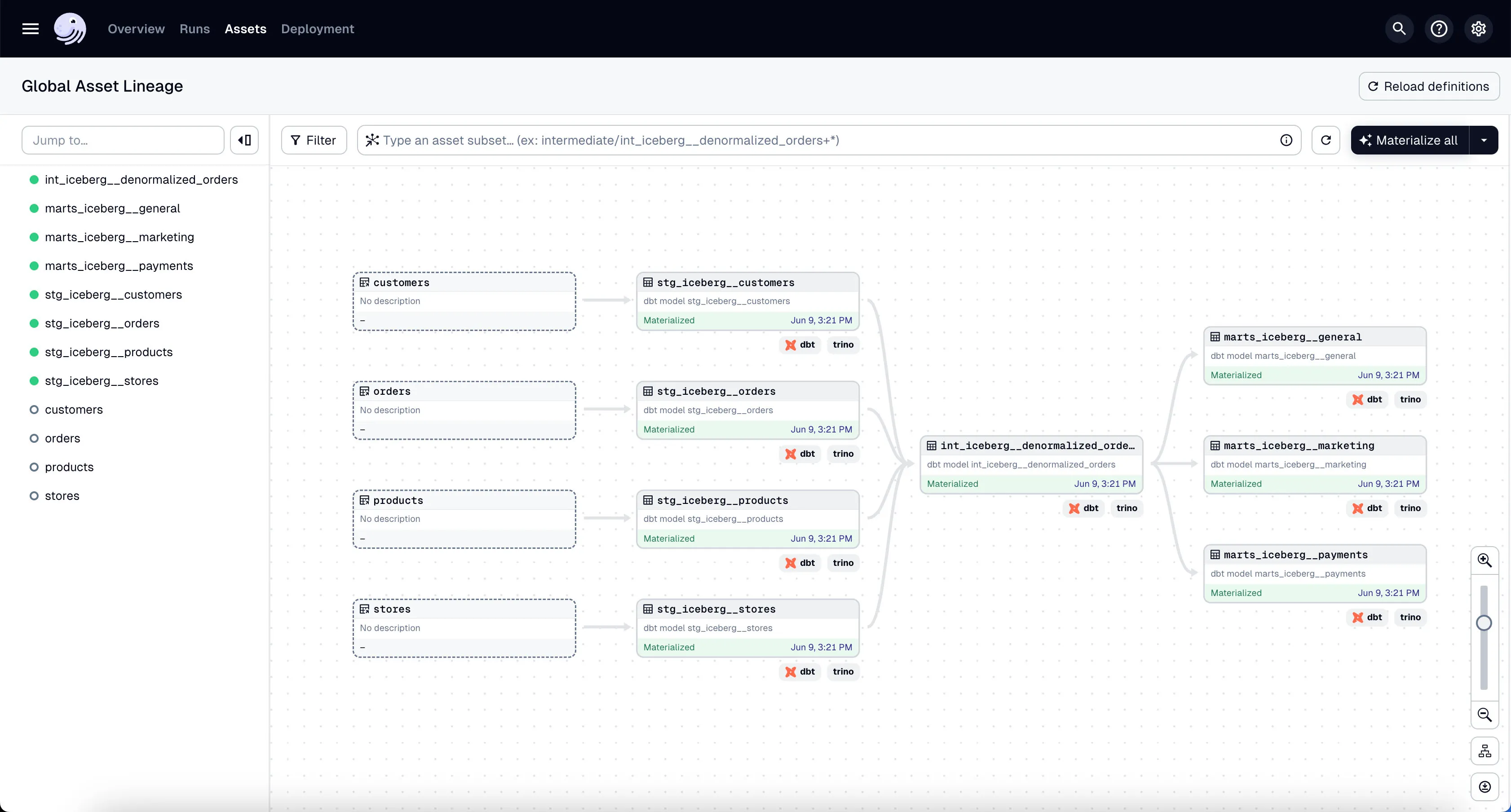1511x812 pixels.
Task: Click the dbt tag under stg_iceberg__stores
Action: [800, 672]
